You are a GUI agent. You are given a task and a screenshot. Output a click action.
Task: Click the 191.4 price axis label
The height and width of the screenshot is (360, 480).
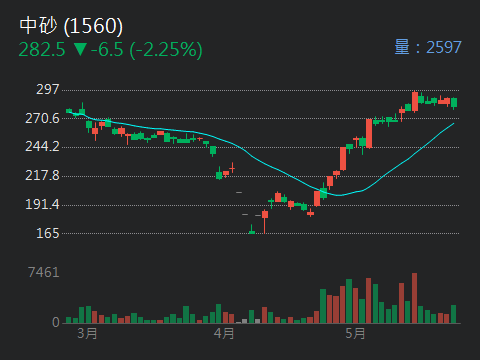tap(42, 204)
